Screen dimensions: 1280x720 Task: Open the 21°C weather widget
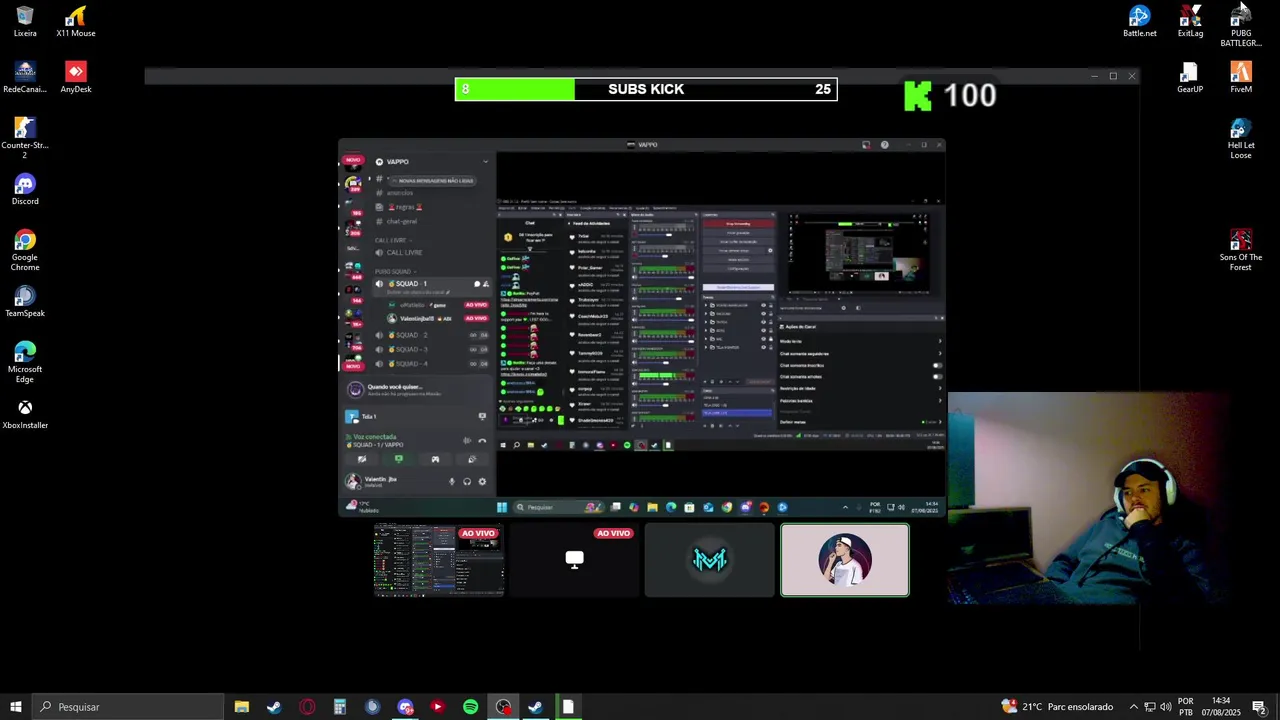1057,707
